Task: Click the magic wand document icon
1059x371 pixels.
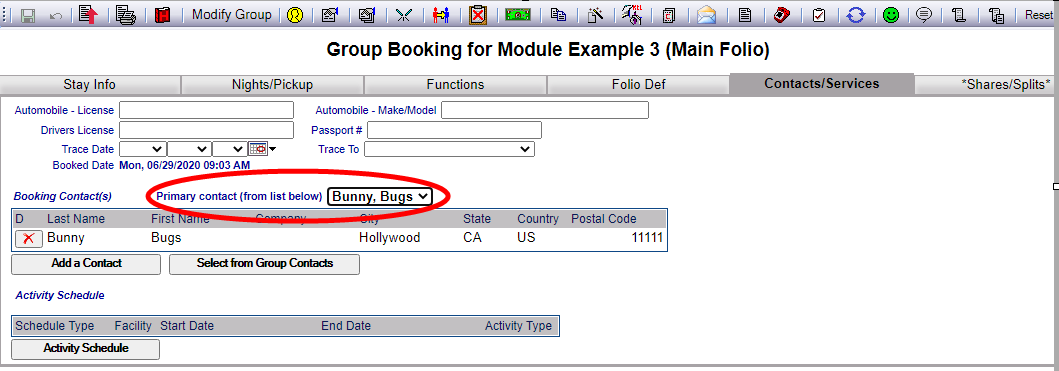Action: [595, 15]
